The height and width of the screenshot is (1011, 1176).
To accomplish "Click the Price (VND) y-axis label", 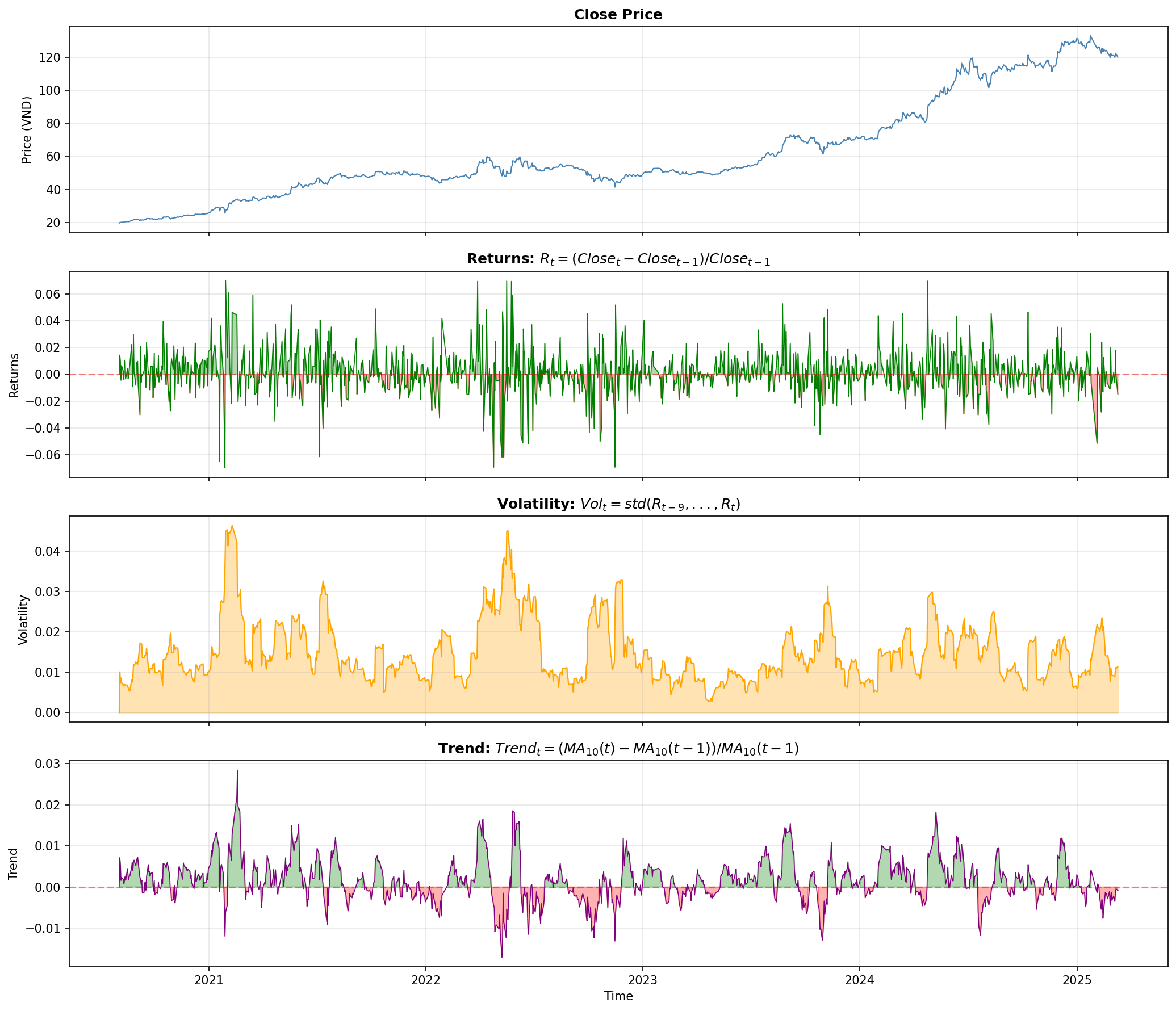I will click(26, 130).
